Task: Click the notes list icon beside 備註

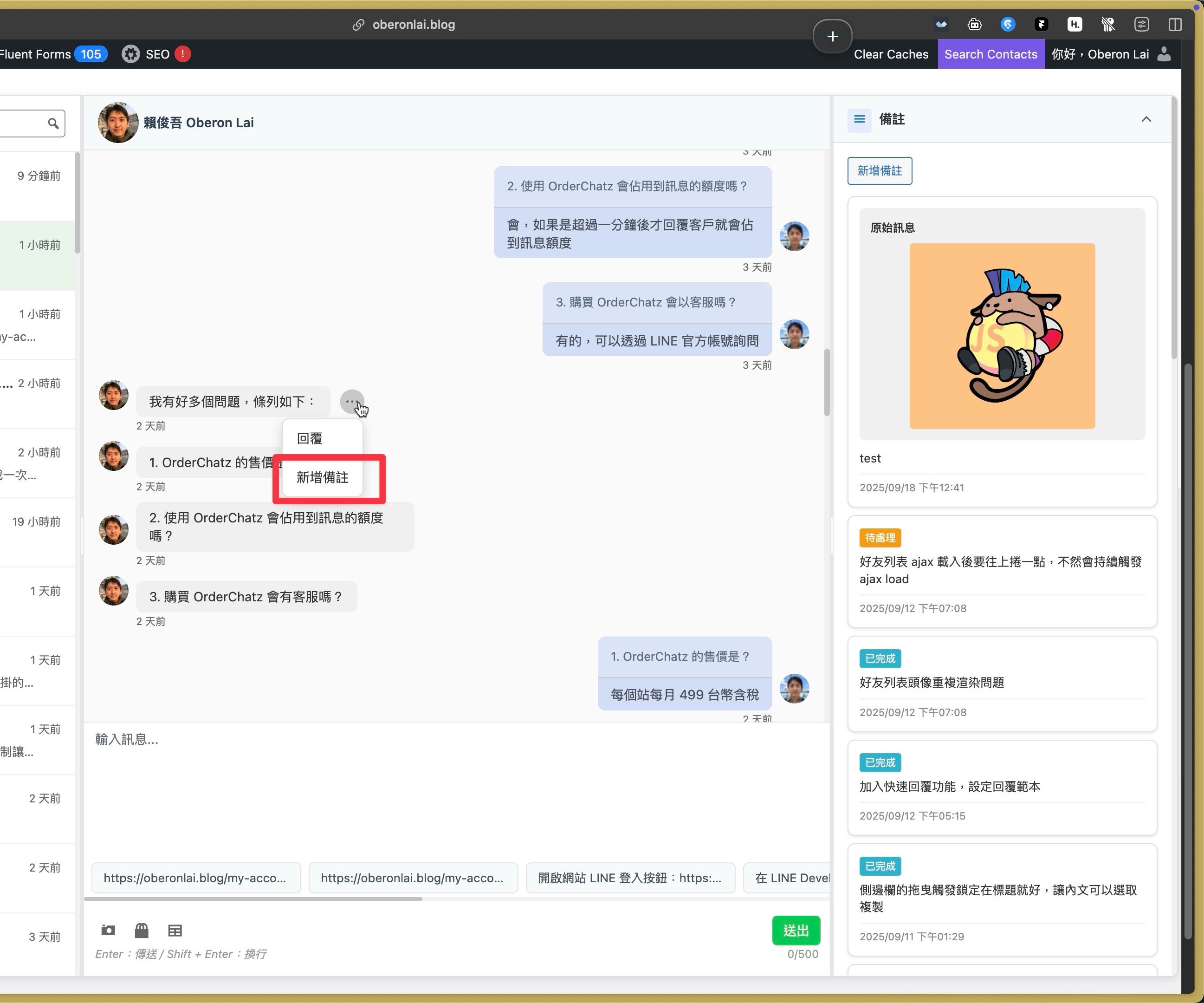Action: click(859, 119)
